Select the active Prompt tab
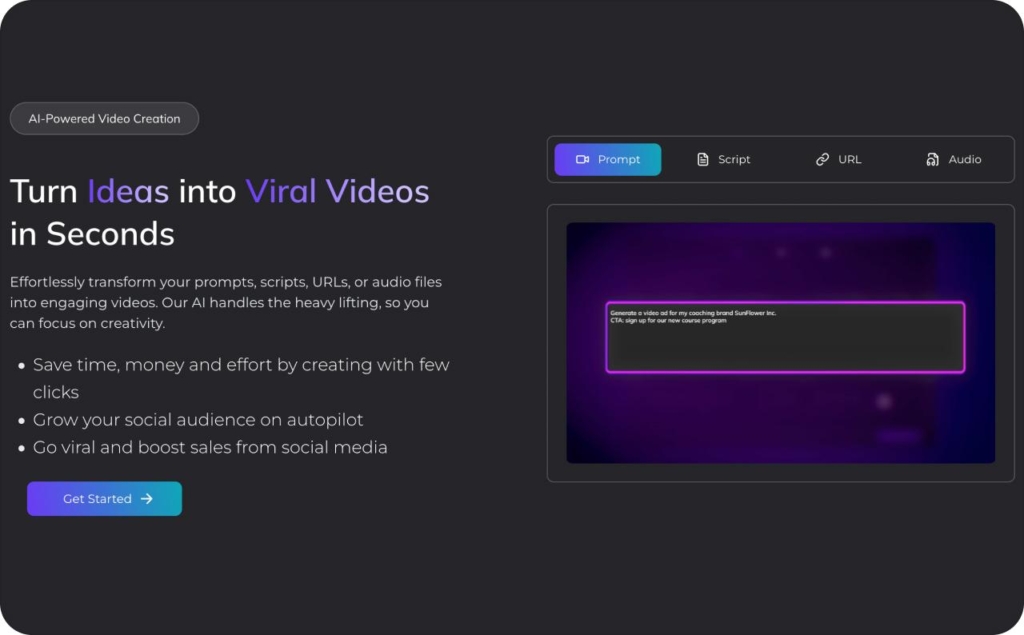The width and height of the screenshot is (1024, 635). point(607,159)
